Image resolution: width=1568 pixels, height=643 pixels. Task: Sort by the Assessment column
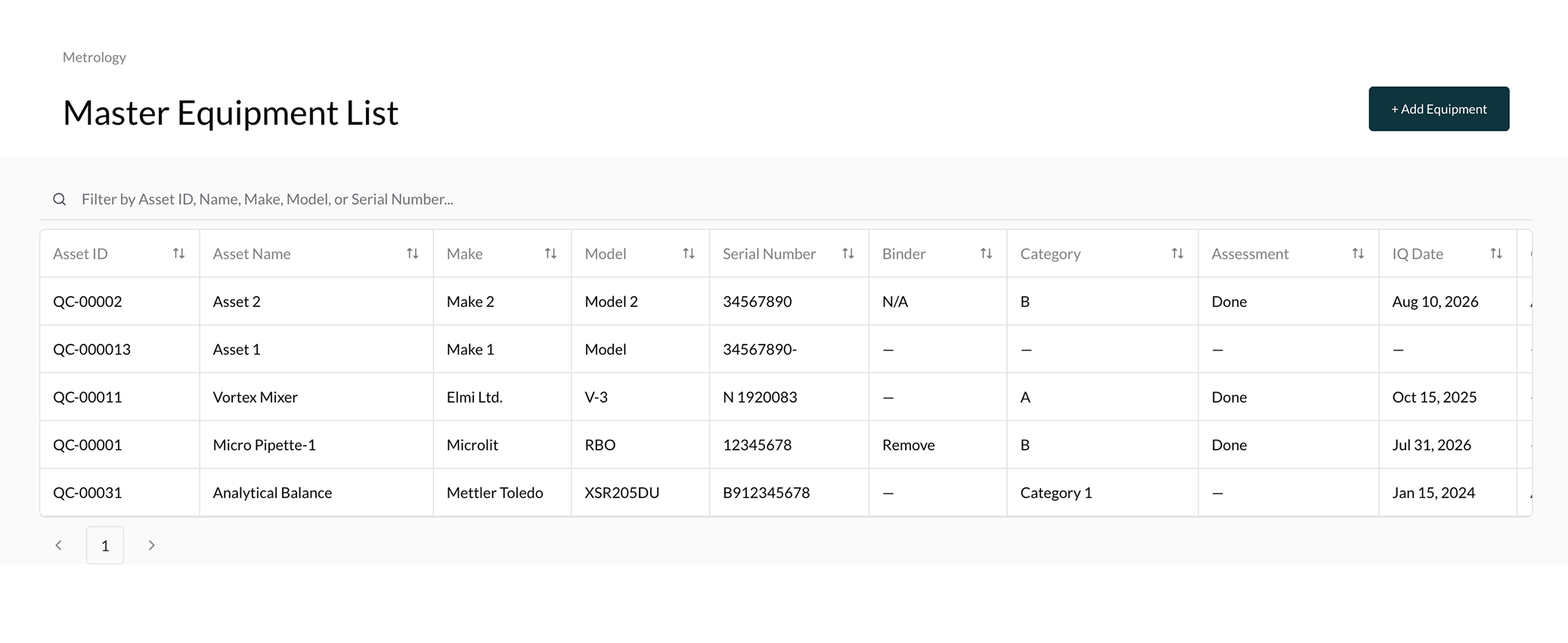1358,254
